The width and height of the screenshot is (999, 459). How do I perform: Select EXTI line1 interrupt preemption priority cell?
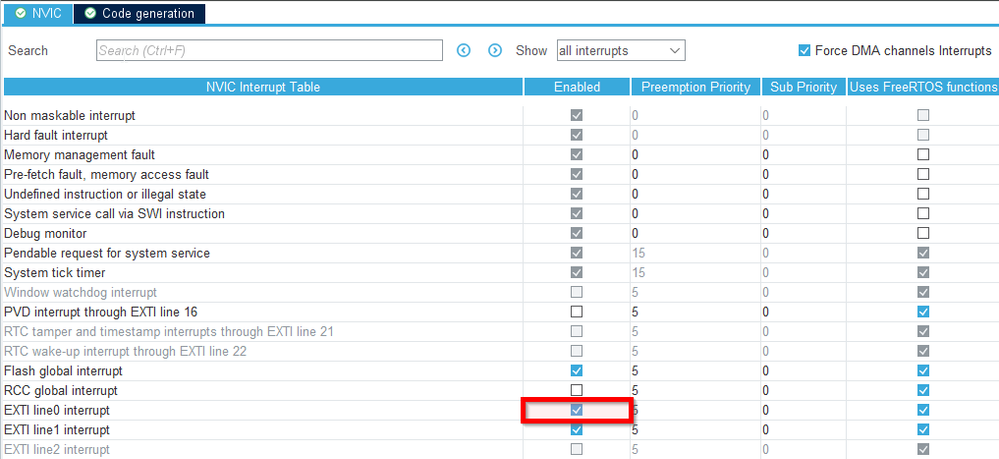pyautogui.click(x=696, y=430)
